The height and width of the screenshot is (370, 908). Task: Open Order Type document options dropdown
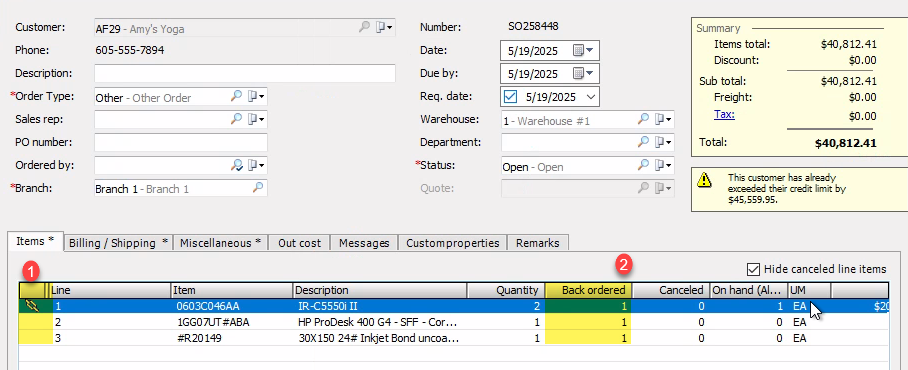point(257,97)
